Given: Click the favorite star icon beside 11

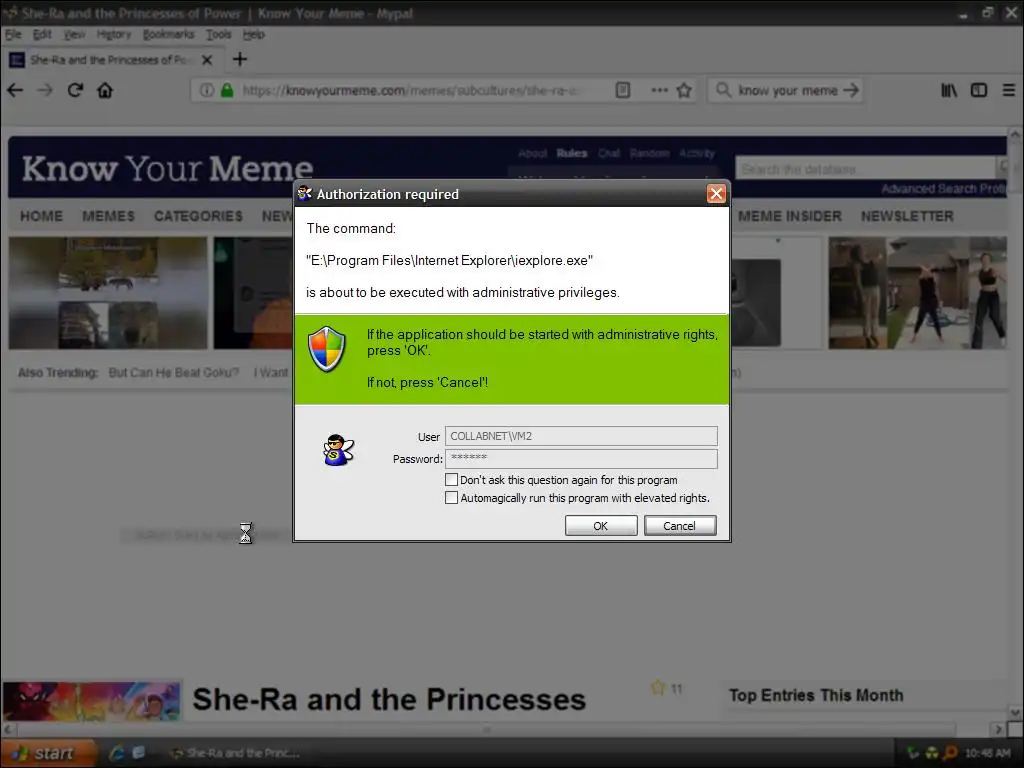Looking at the screenshot, I should [658, 688].
